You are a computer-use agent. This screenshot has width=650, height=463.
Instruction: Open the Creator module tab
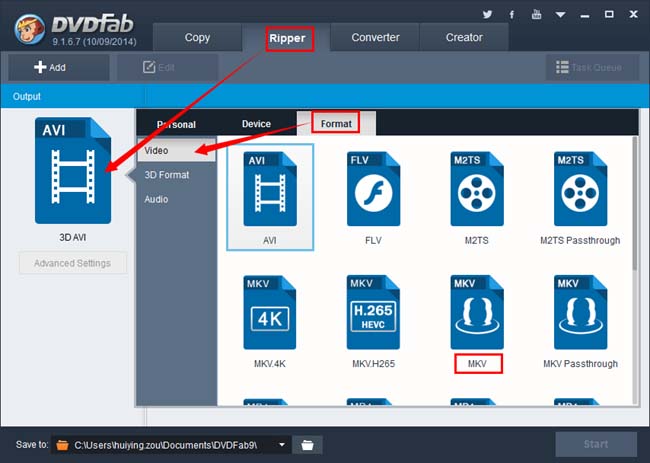(x=464, y=37)
